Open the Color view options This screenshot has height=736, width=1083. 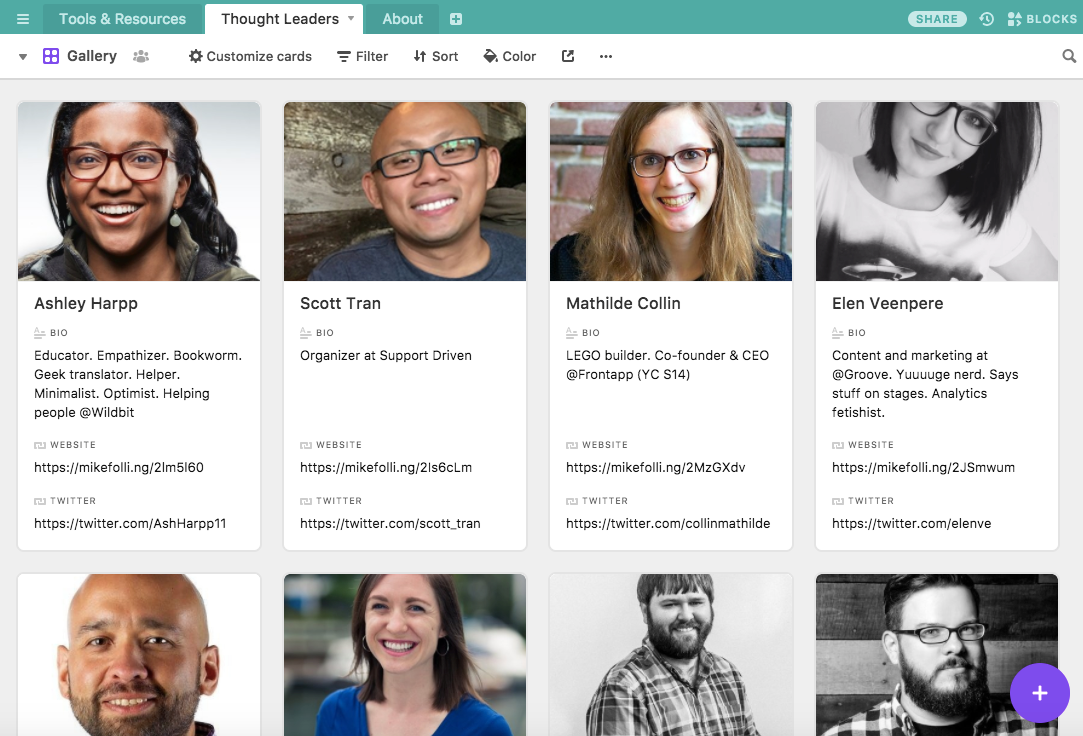point(509,56)
